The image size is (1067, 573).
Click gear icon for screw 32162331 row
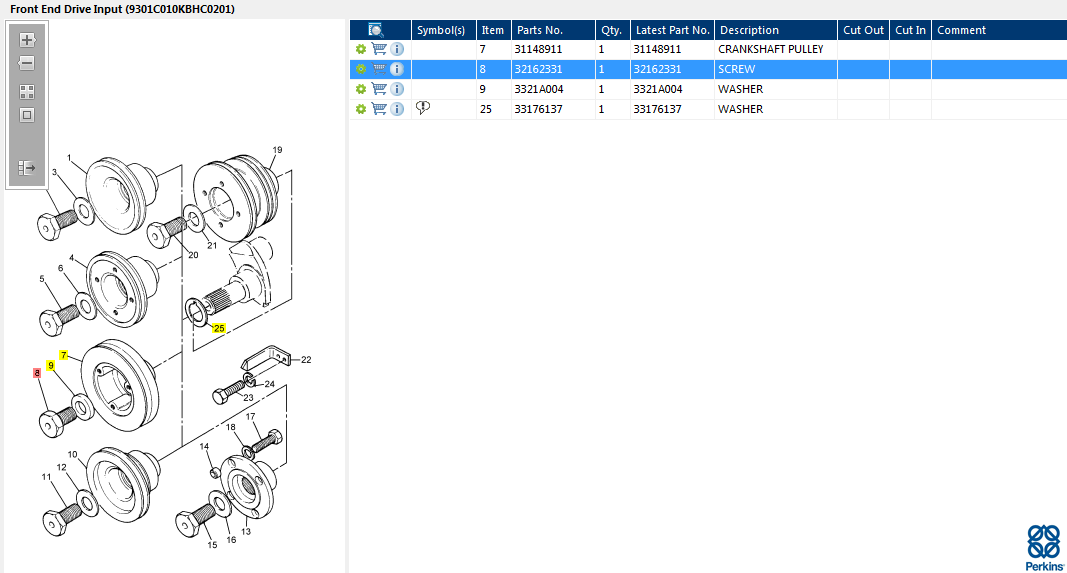(x=361, y=69)
